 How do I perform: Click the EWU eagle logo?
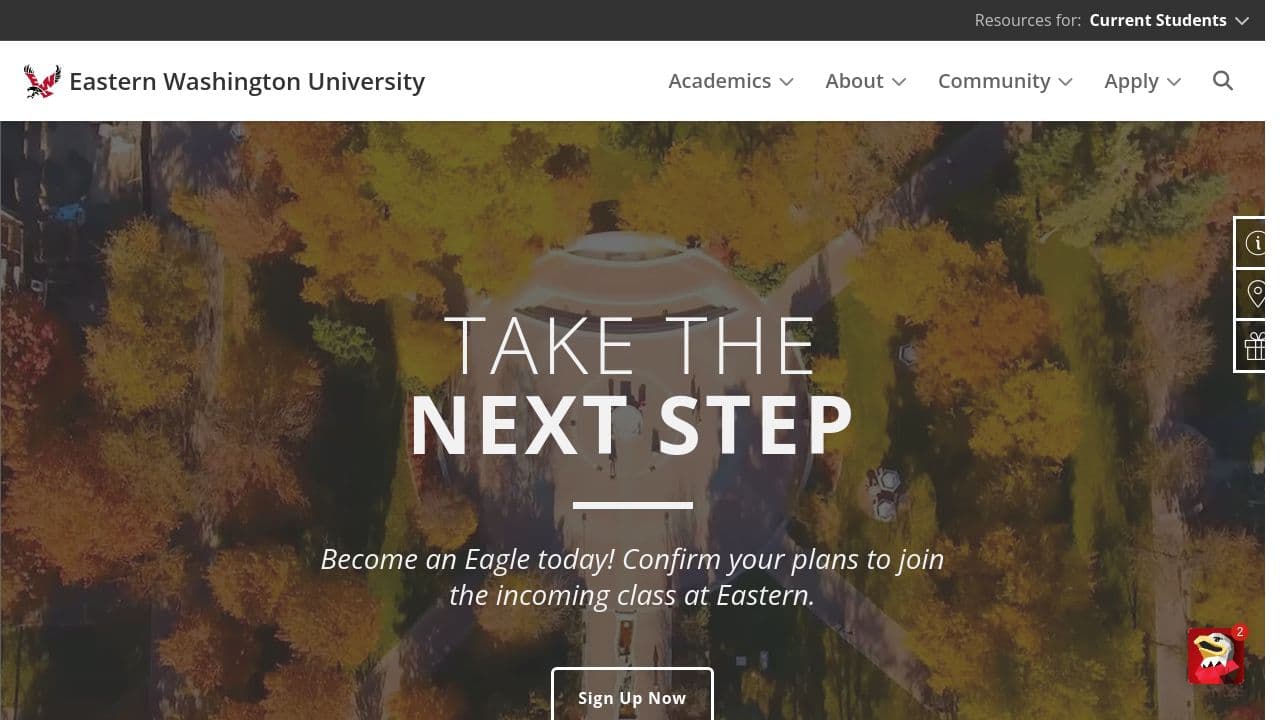click(40, 80)
